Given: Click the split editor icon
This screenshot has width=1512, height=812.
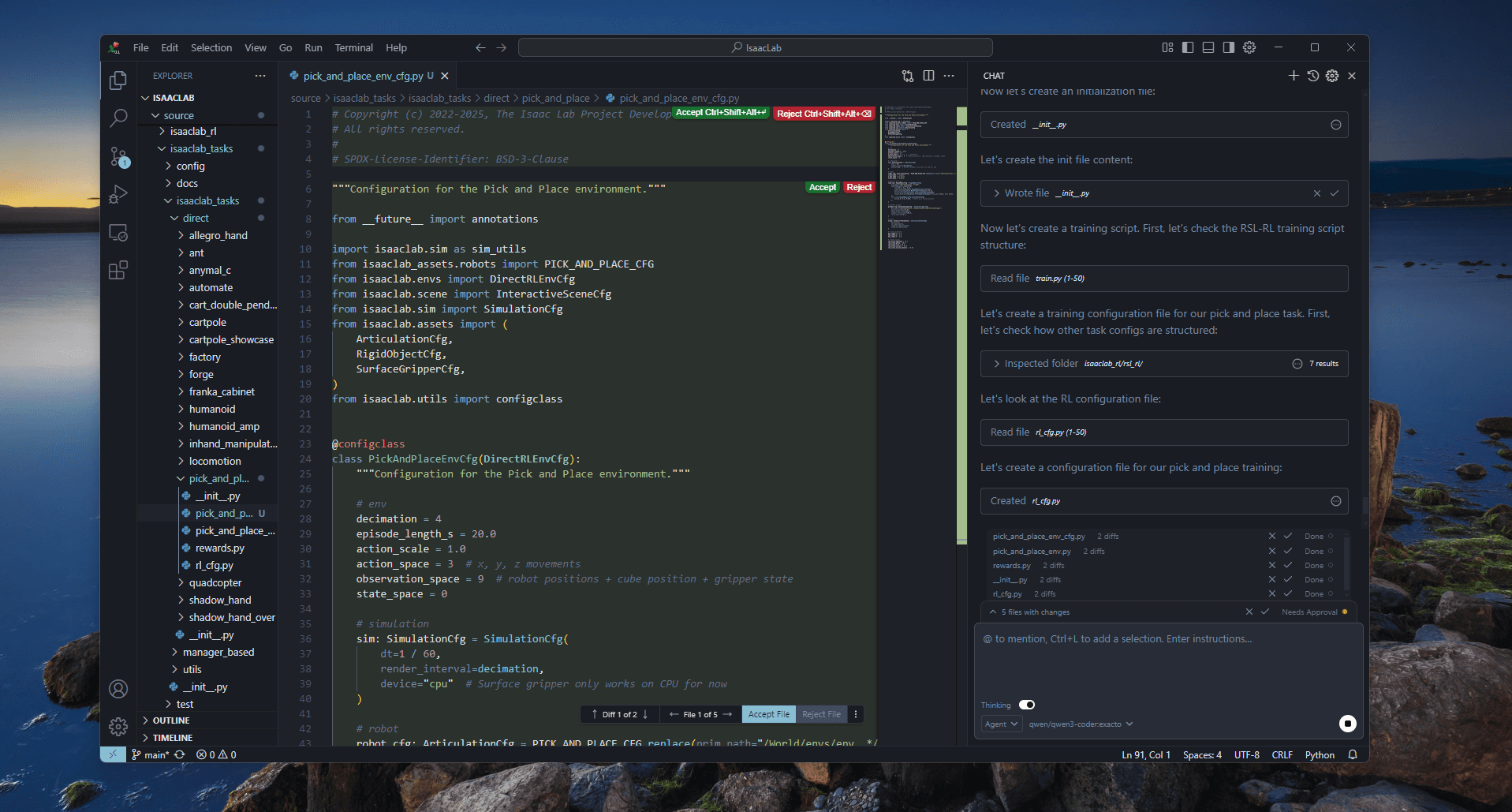Looking at the screenshot, I should [x=928, y=76].
